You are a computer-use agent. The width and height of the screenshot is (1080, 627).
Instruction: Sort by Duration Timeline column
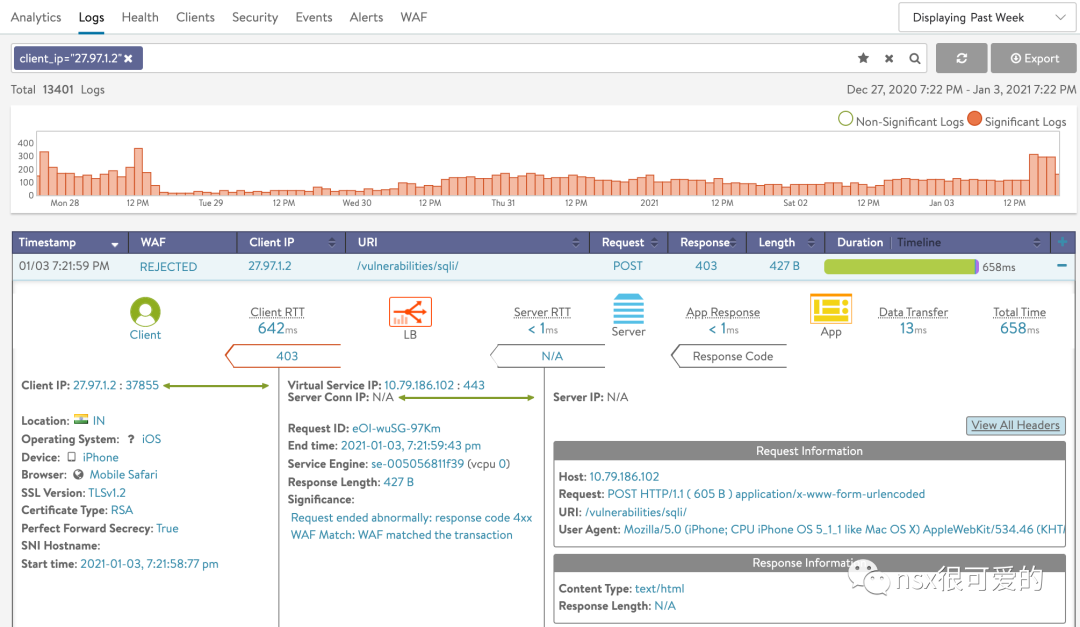click(1037, 243)
